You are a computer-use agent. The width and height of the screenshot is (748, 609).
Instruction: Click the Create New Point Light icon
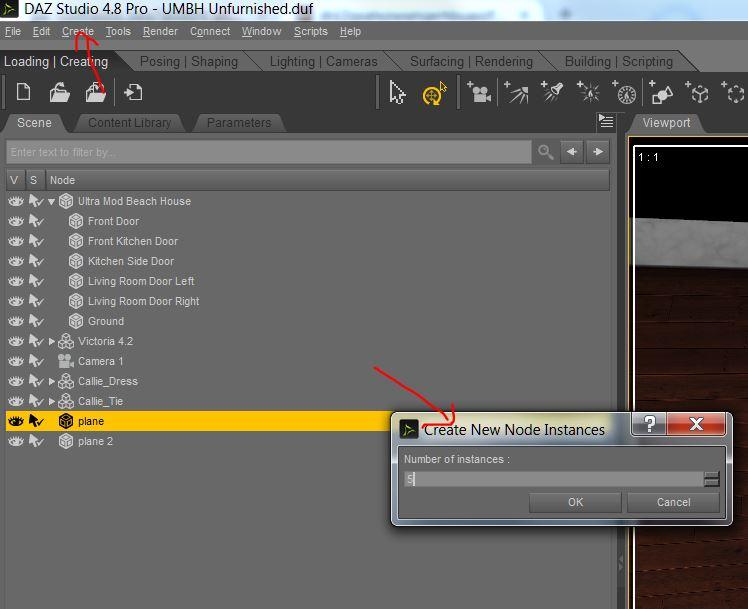(x=589, y=92)
